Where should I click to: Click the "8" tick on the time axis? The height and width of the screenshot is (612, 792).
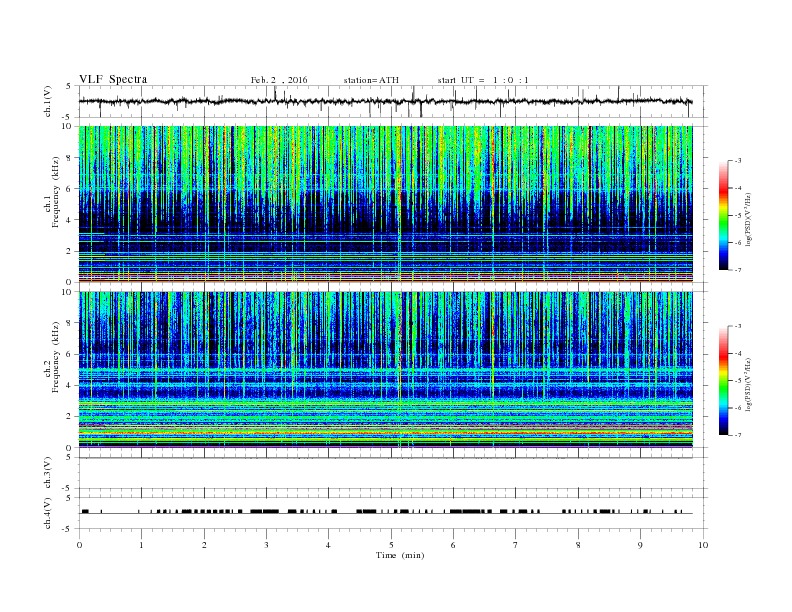coord(578,545)
